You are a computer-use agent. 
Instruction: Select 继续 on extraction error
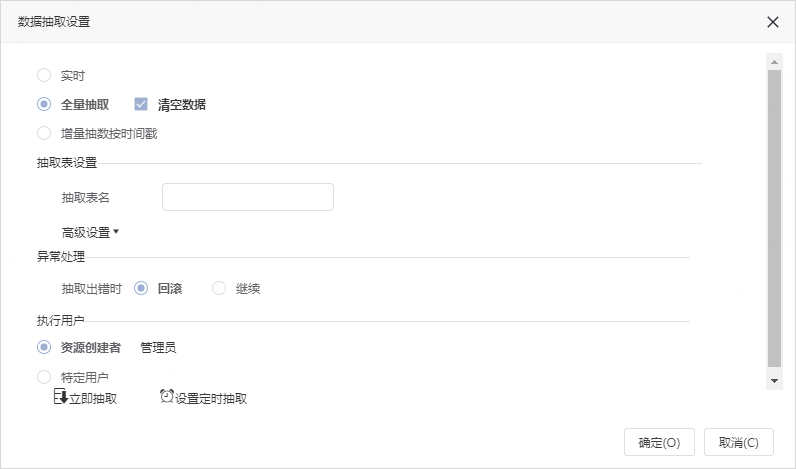[219, 288]
